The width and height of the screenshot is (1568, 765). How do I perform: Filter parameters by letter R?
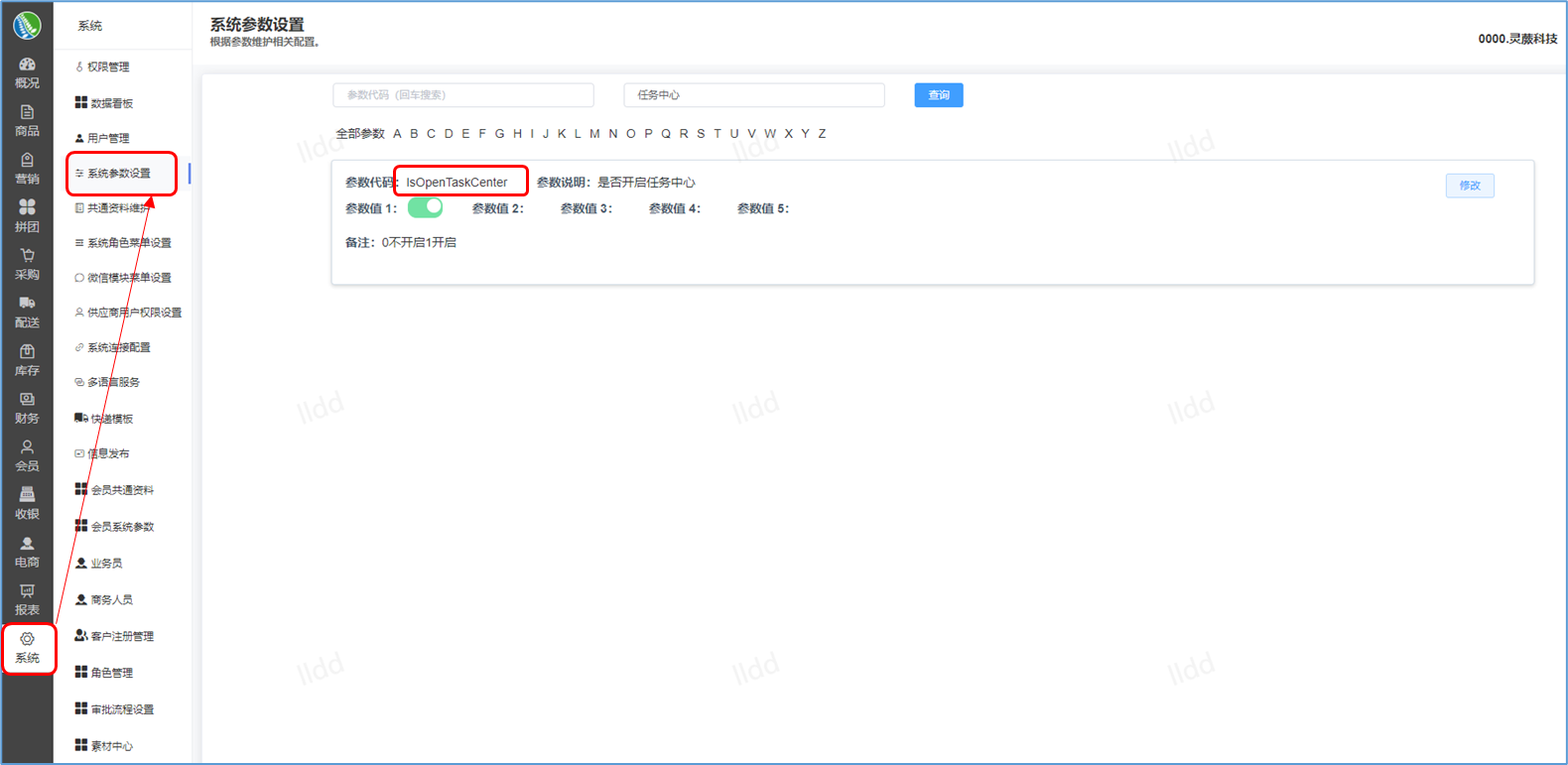click(684, 134)
